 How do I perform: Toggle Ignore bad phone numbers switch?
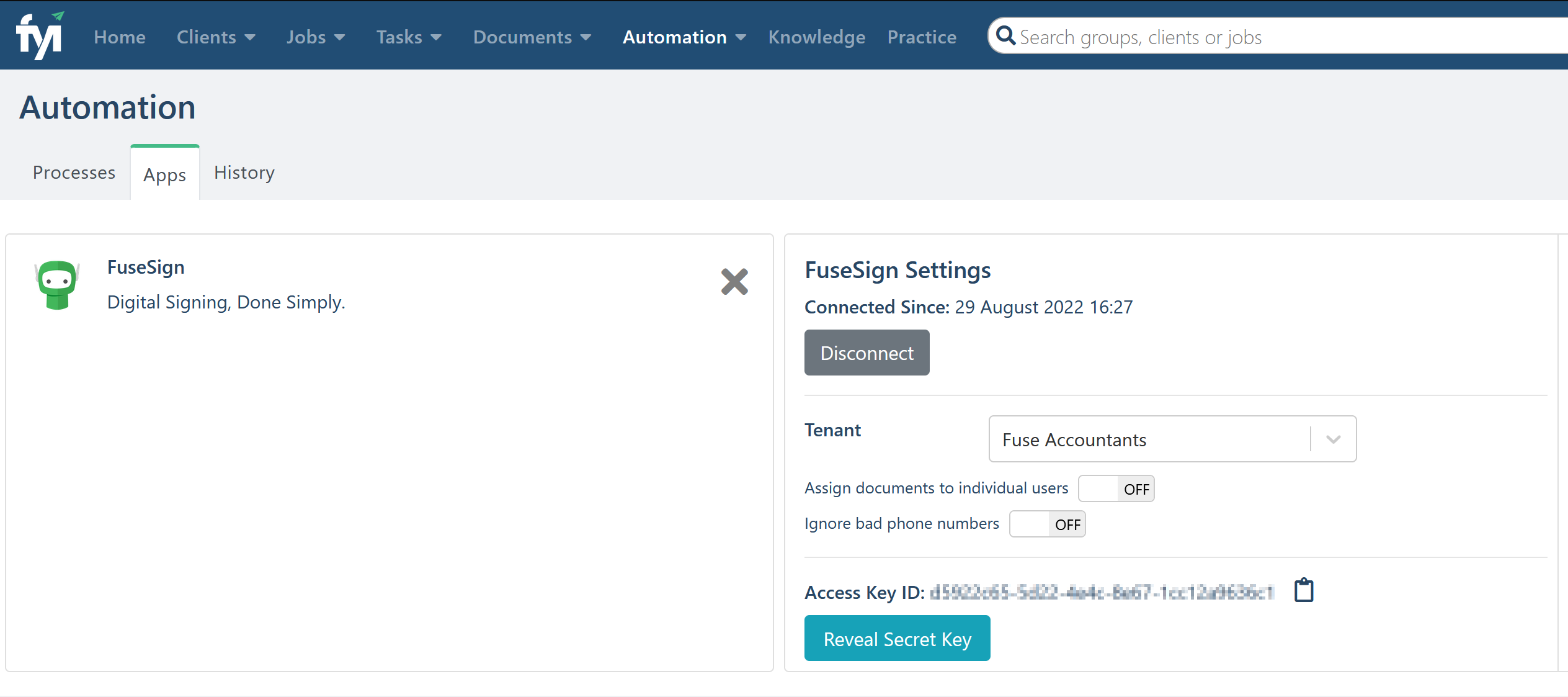click(1047, 524)
